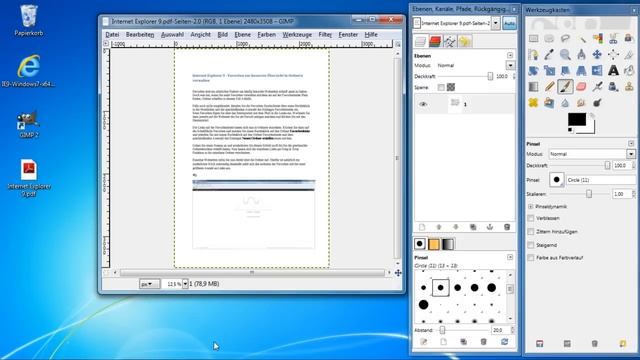Select the Zoom magnifier tool
Screen dimensions: 640x360
565,54
